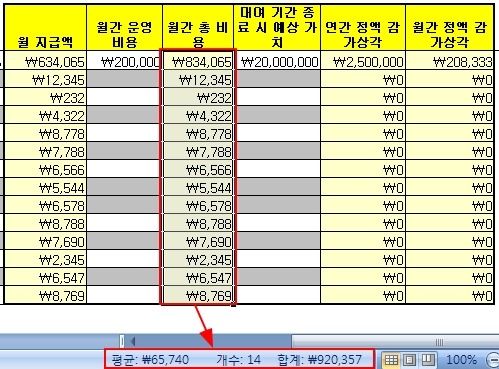Select ₩6,566 in the 월 지급액 column
Viewport: 499px width, 369px height.
45,169
